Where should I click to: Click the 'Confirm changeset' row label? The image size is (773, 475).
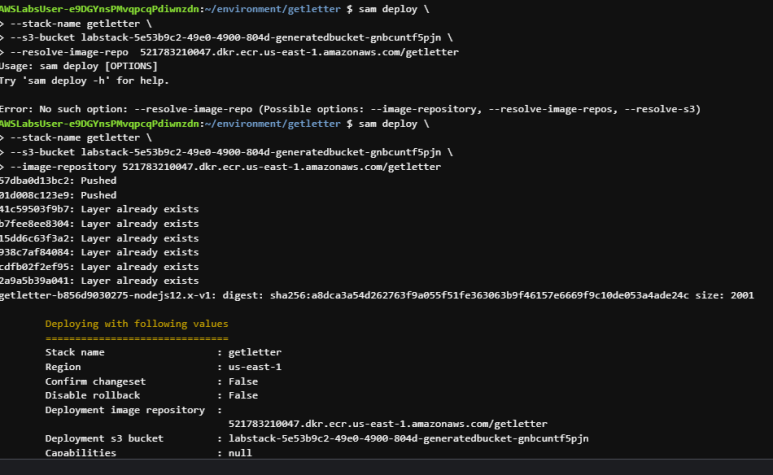95,382
